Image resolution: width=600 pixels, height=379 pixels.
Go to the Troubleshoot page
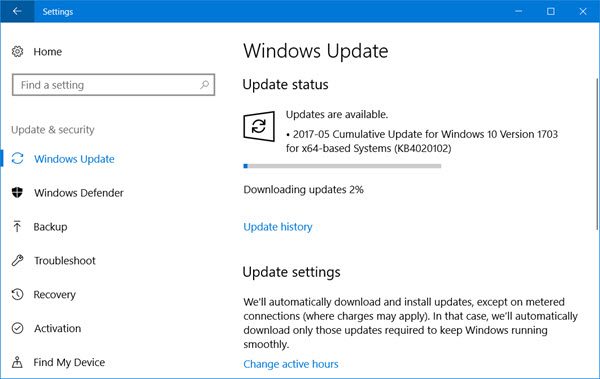[x=65, y=261]
